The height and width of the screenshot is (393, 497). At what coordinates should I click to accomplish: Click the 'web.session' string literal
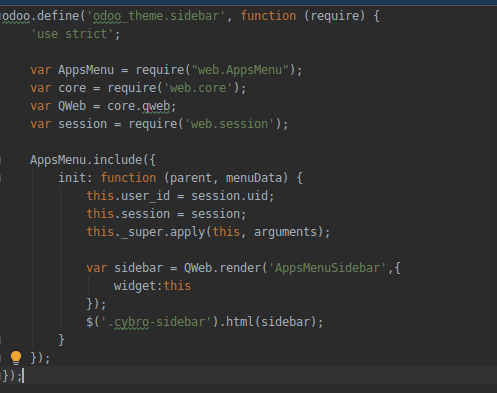(229, 124)
